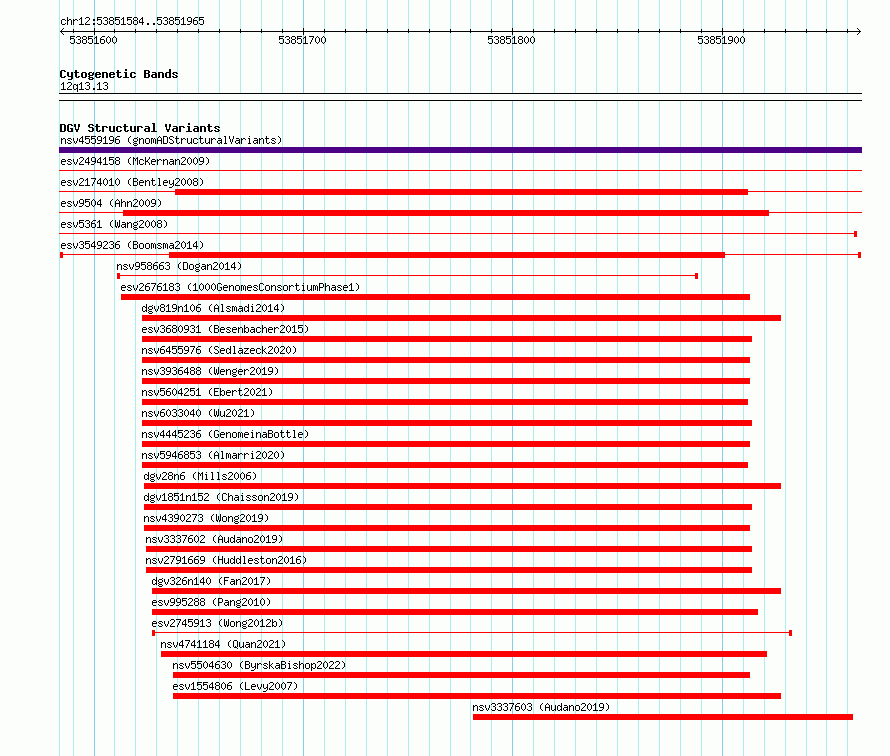Select the thin line under nsv958663
The image size is (890, 756).
[408, 276]
